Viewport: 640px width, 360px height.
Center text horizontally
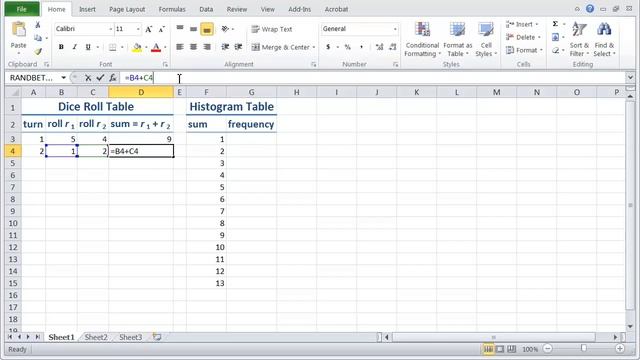[x=193, y=47]
